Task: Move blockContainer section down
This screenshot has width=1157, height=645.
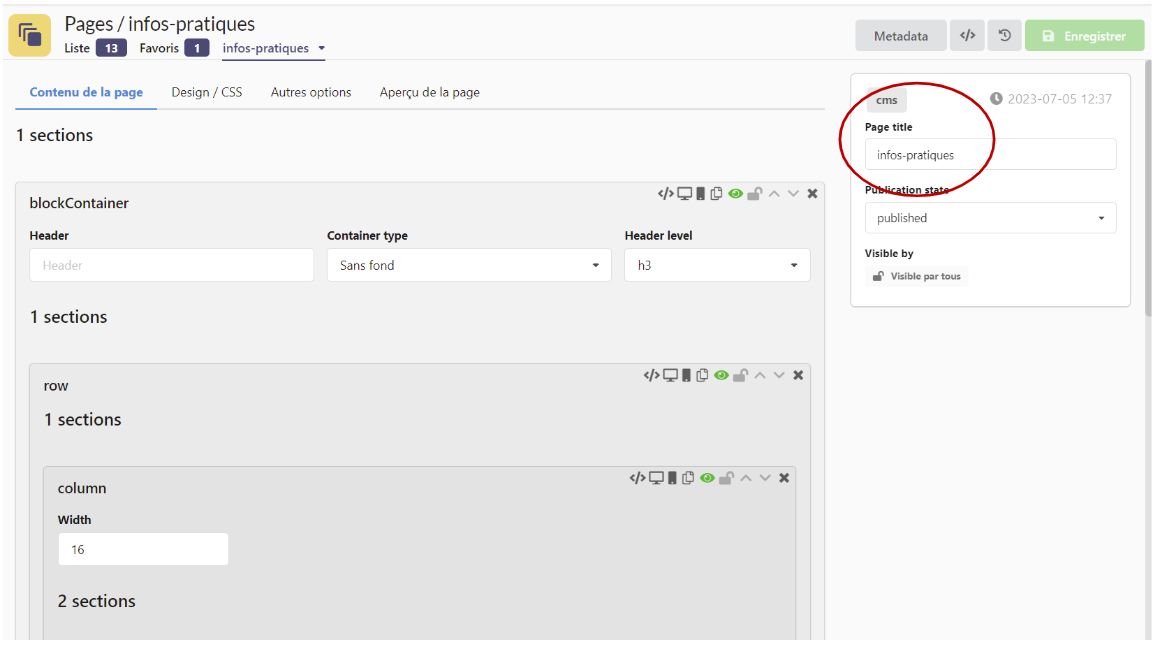Action: pos(793,194)
